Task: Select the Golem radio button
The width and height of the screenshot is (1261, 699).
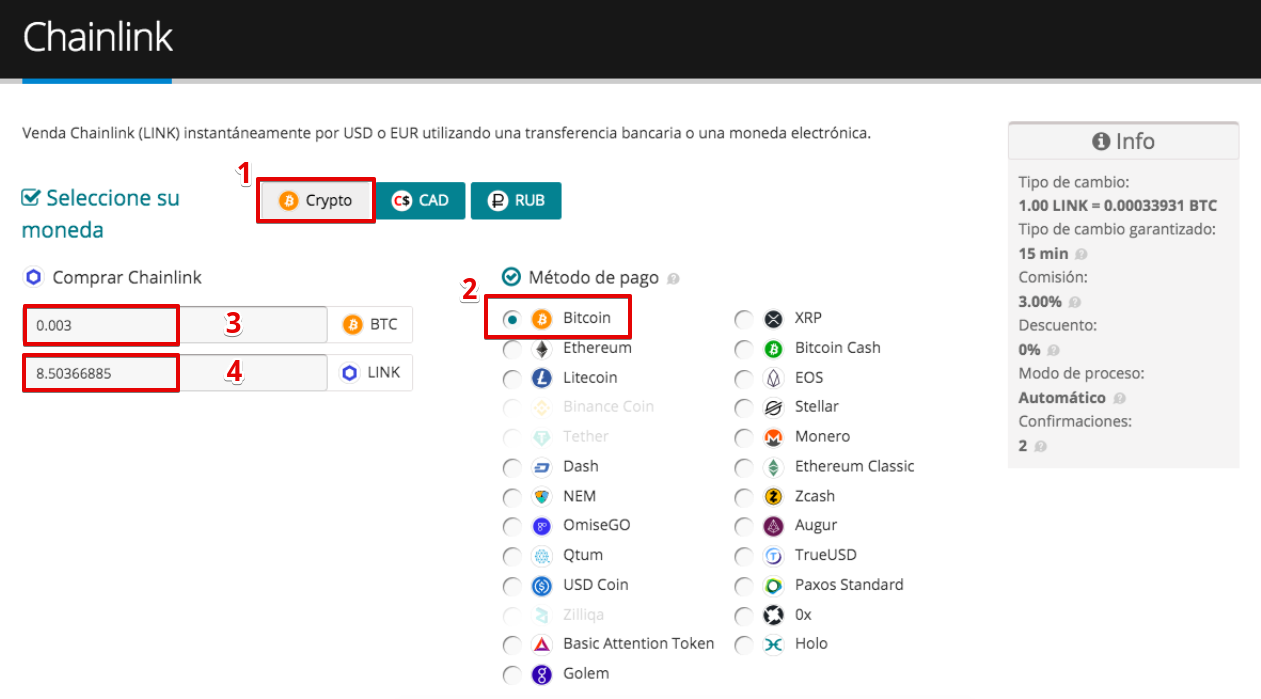Action: pyautogui.click(x=512, y=674)
